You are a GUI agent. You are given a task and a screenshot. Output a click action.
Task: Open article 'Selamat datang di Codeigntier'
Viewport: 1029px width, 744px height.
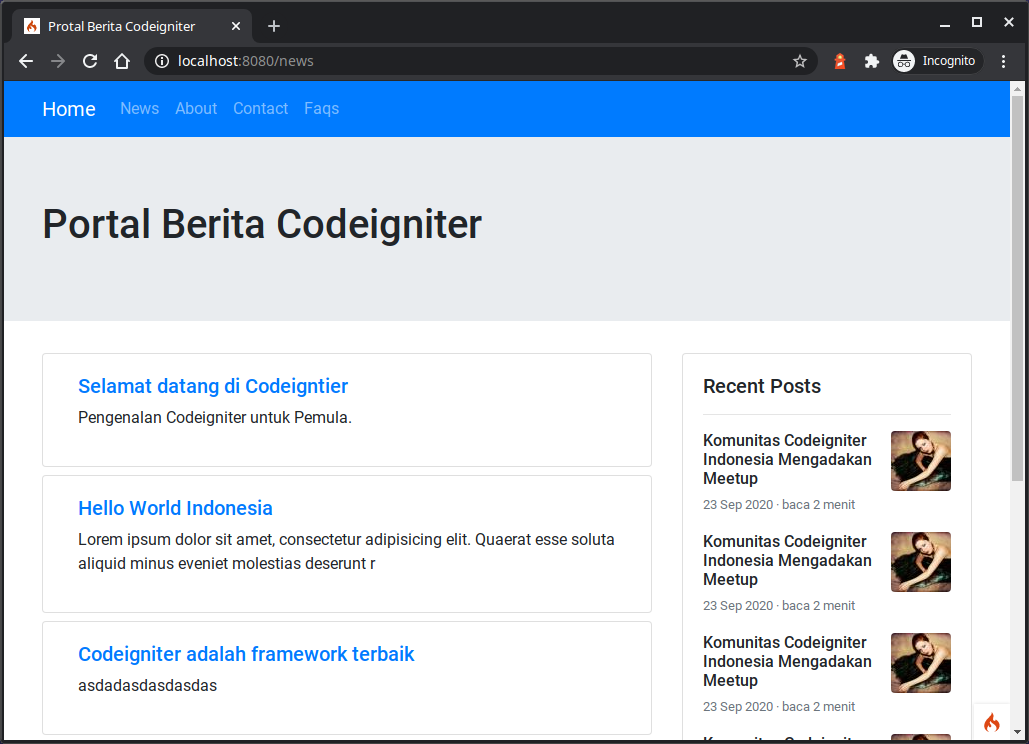(x=213, y=386)
